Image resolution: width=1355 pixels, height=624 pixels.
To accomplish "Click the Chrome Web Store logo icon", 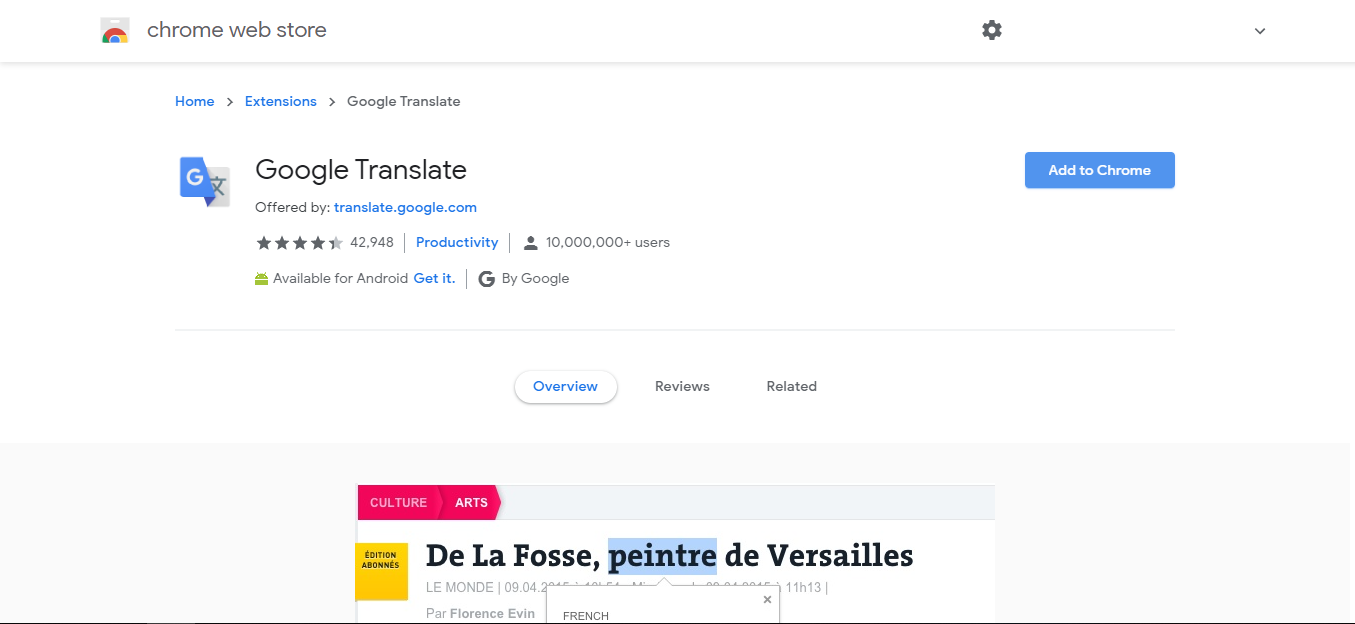I will (115, 31).
